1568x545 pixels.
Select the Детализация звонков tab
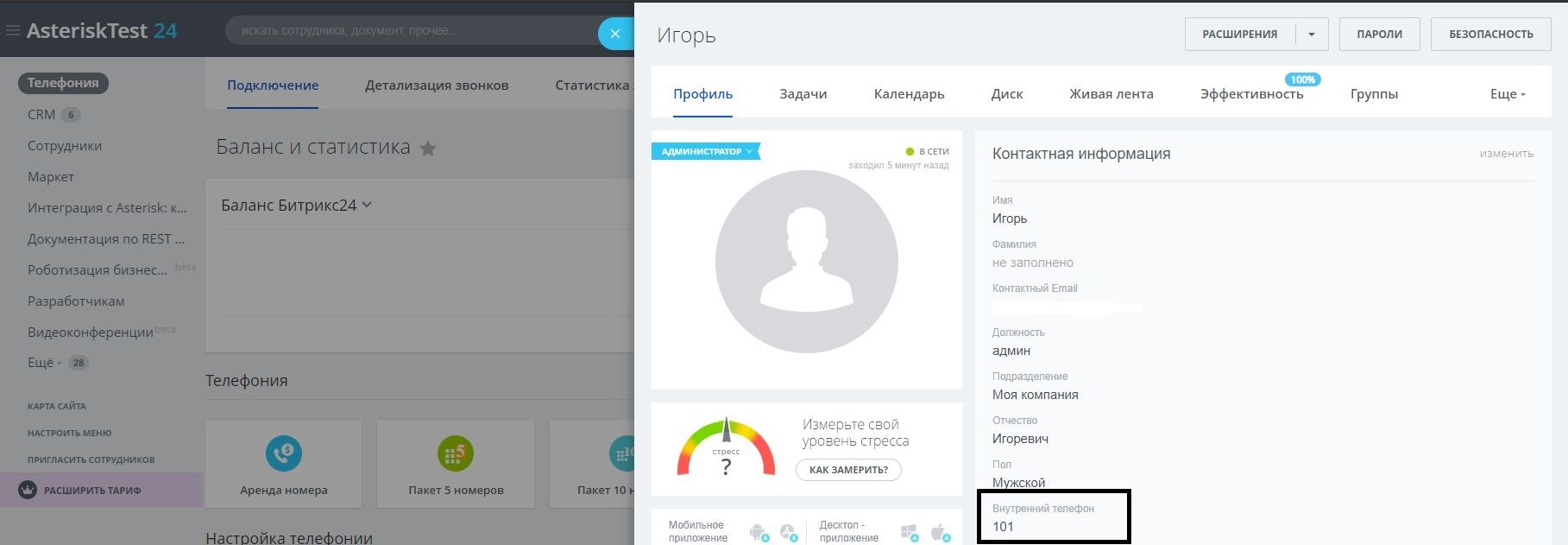[437, 86]
